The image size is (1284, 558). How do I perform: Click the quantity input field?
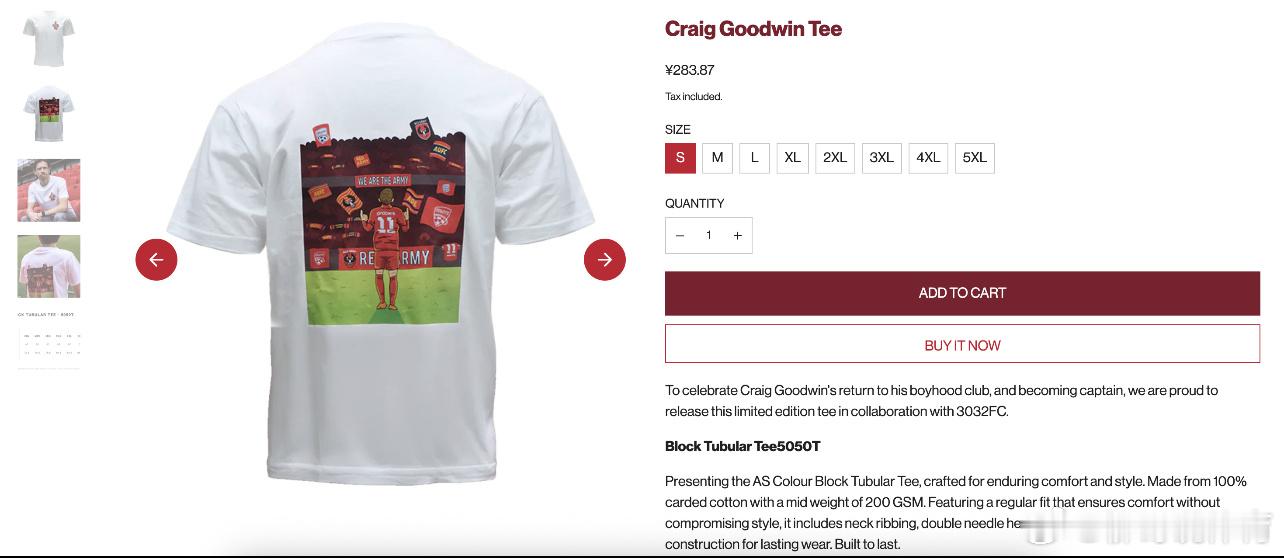(x=709, y=236)
